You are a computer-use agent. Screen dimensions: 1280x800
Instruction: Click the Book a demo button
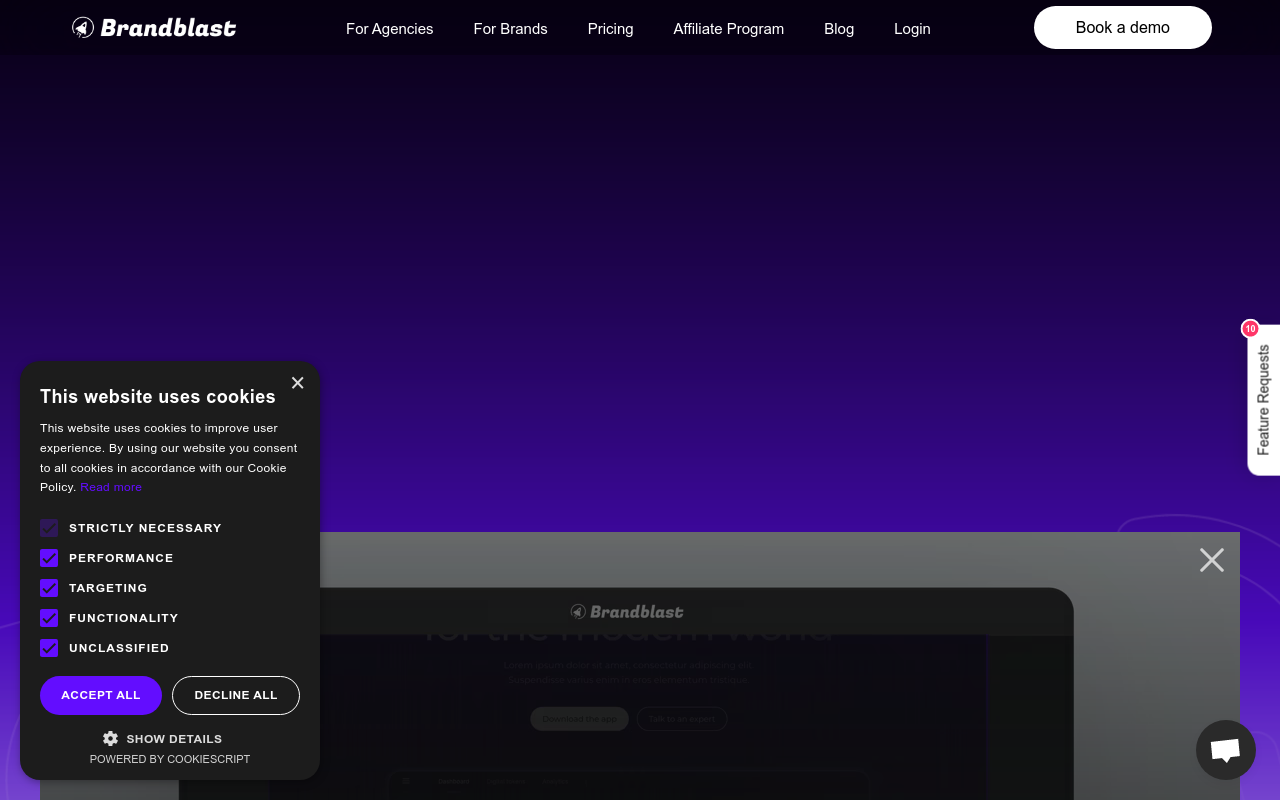point(1122,28)
